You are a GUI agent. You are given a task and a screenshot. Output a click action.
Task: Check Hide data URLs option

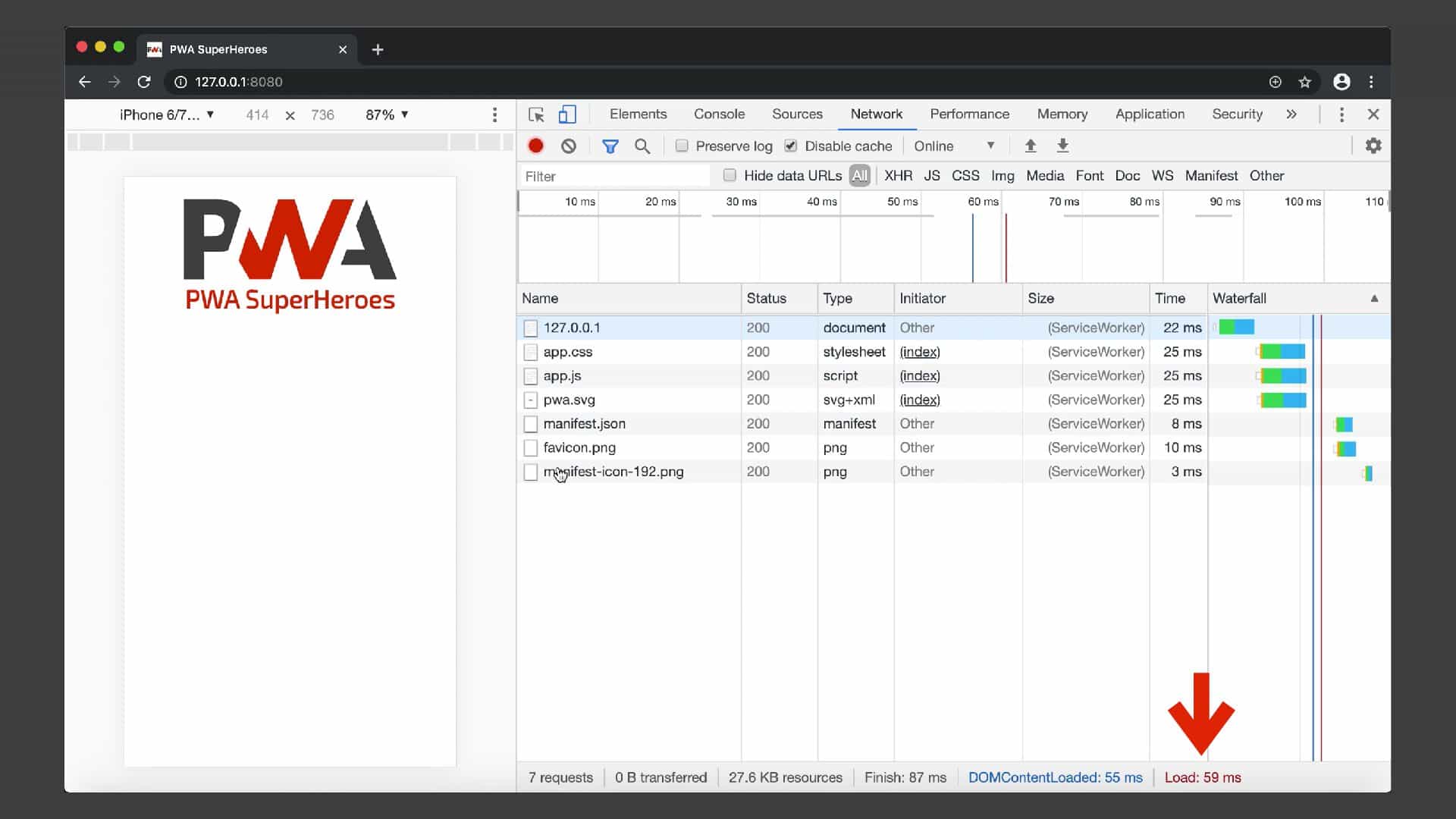click(730, 175)
